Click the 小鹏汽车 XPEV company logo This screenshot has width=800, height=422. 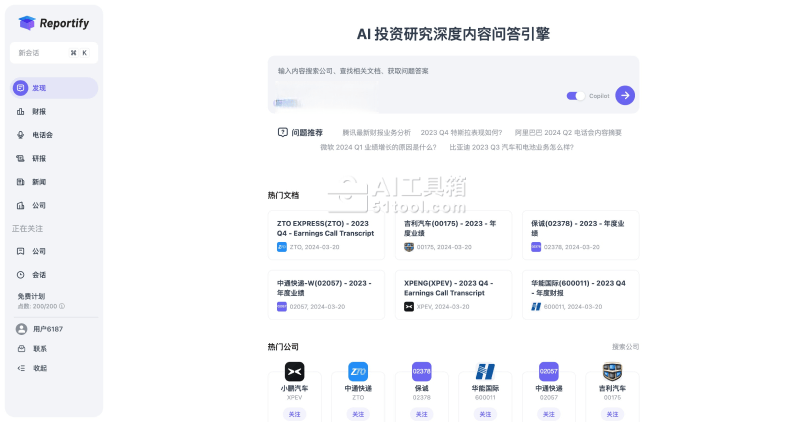(294, 372)
